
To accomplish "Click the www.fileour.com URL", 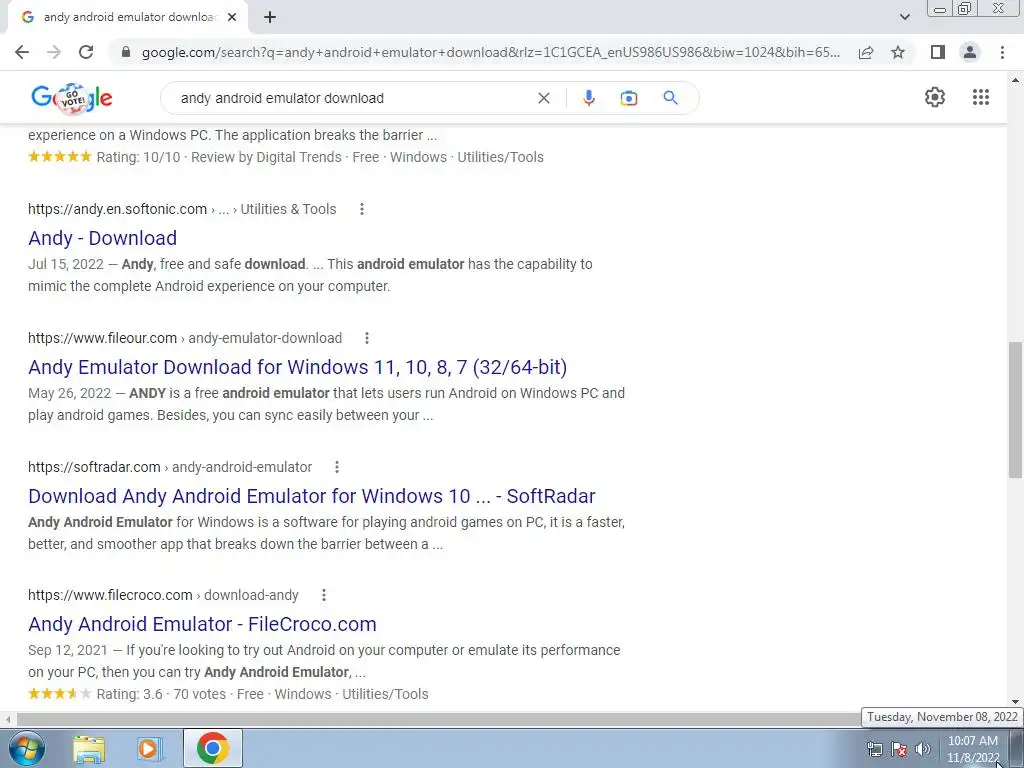I will pyautogui.click(x=103, y=338).
